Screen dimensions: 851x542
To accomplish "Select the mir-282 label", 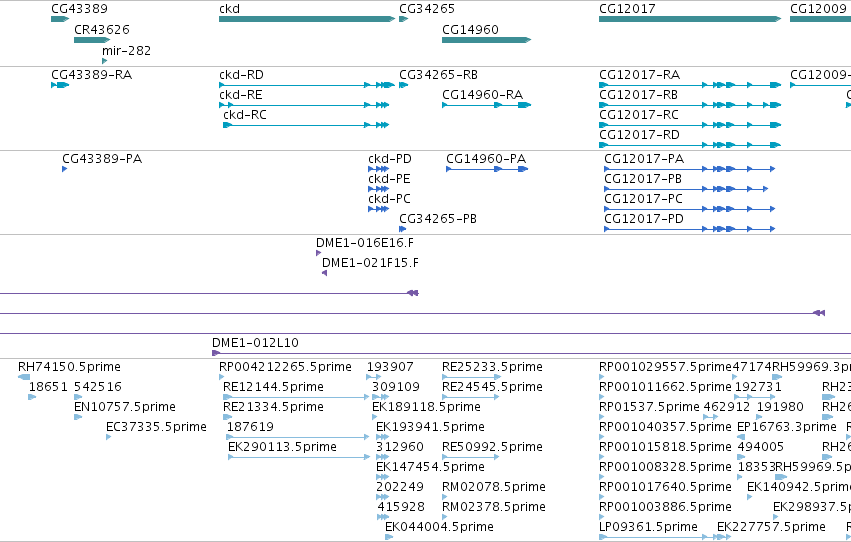I will click(x=126, y=50).
